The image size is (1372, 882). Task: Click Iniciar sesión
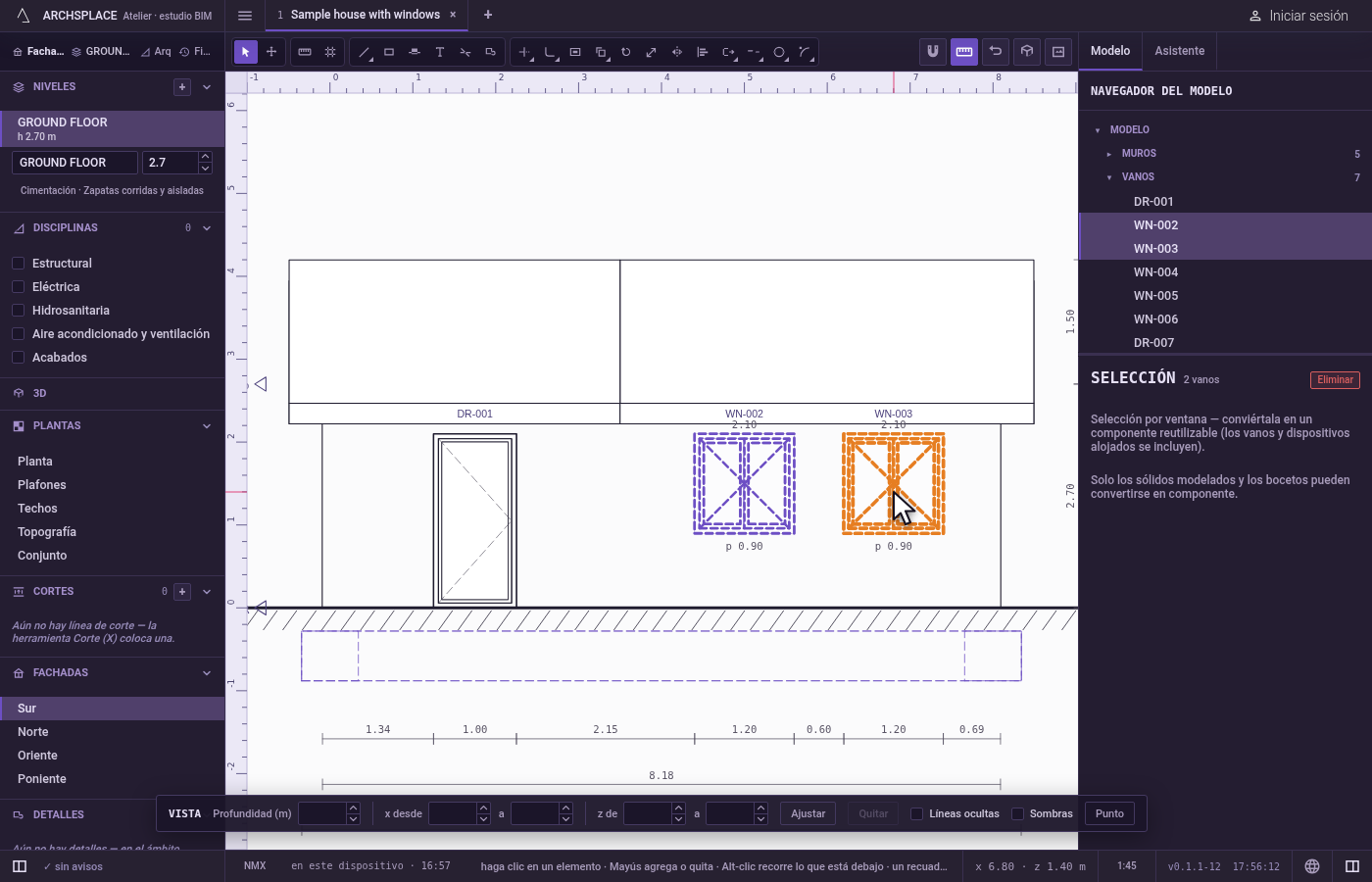point(1298,16)
